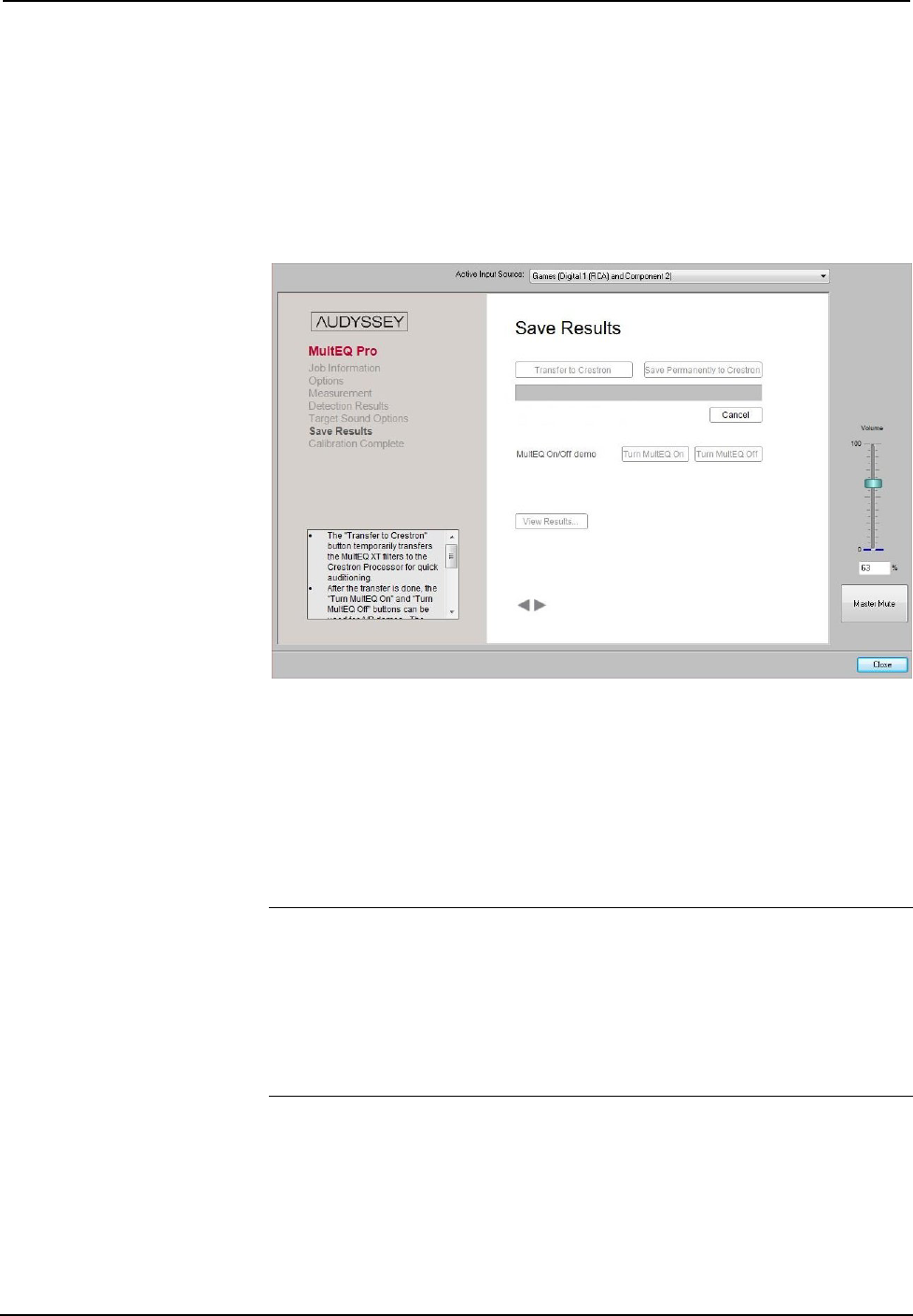Select Save Results step

click(341, 431)
